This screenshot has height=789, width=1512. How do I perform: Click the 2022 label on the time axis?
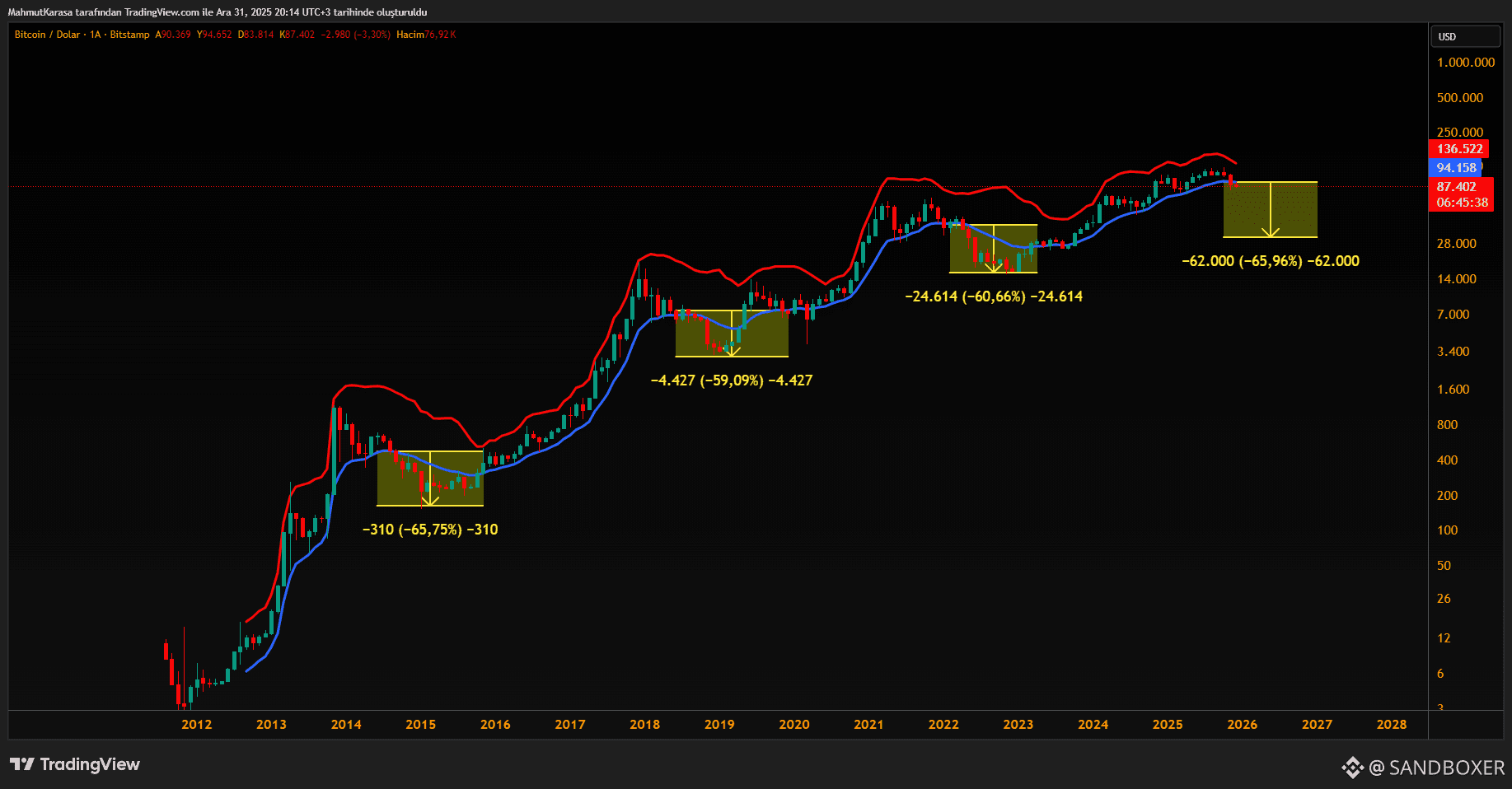point(943,725)
